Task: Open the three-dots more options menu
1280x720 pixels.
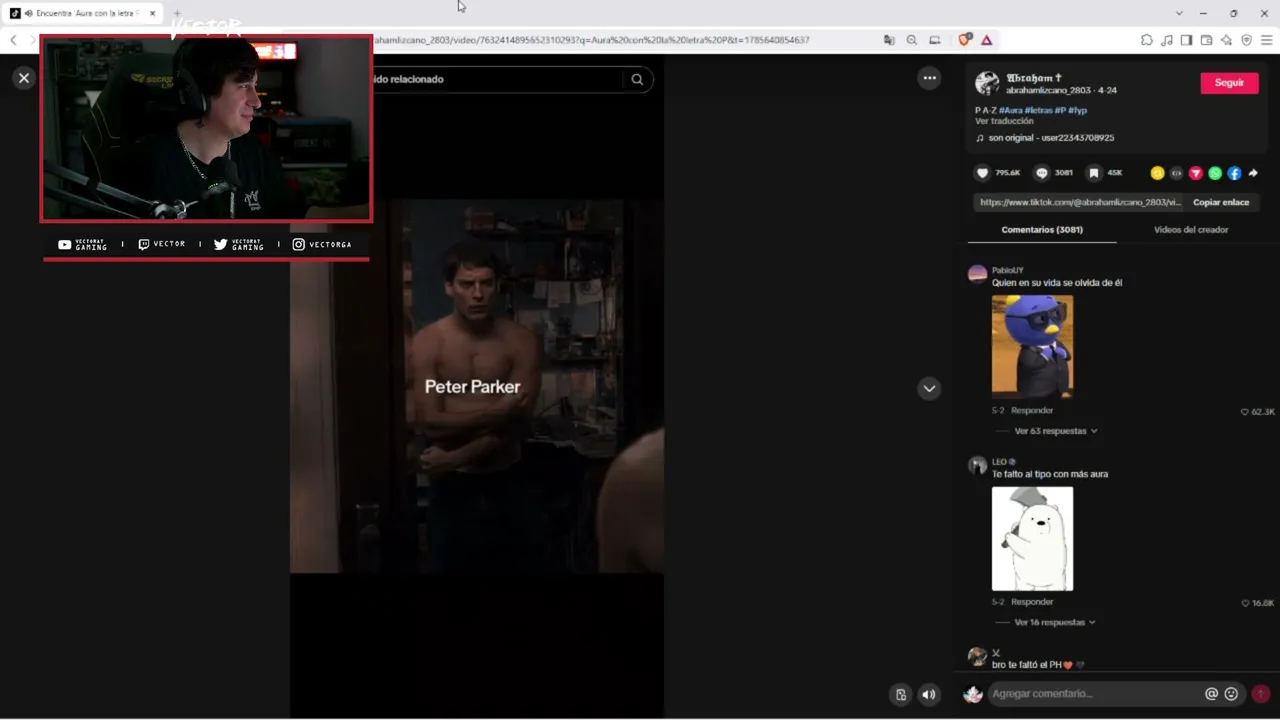Action: [x=929, y=78]
